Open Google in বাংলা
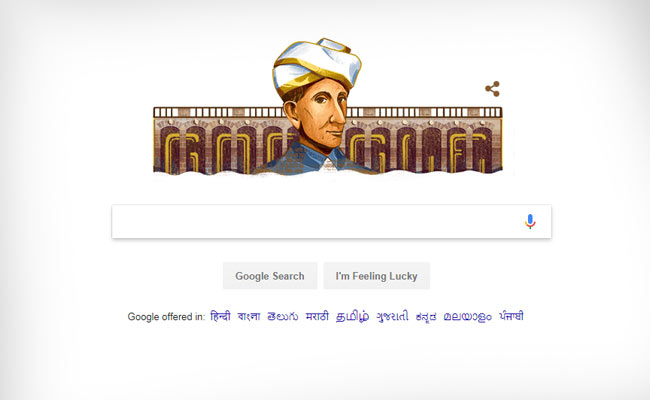This screenshot has height=400, width=650. coord(249,316)
